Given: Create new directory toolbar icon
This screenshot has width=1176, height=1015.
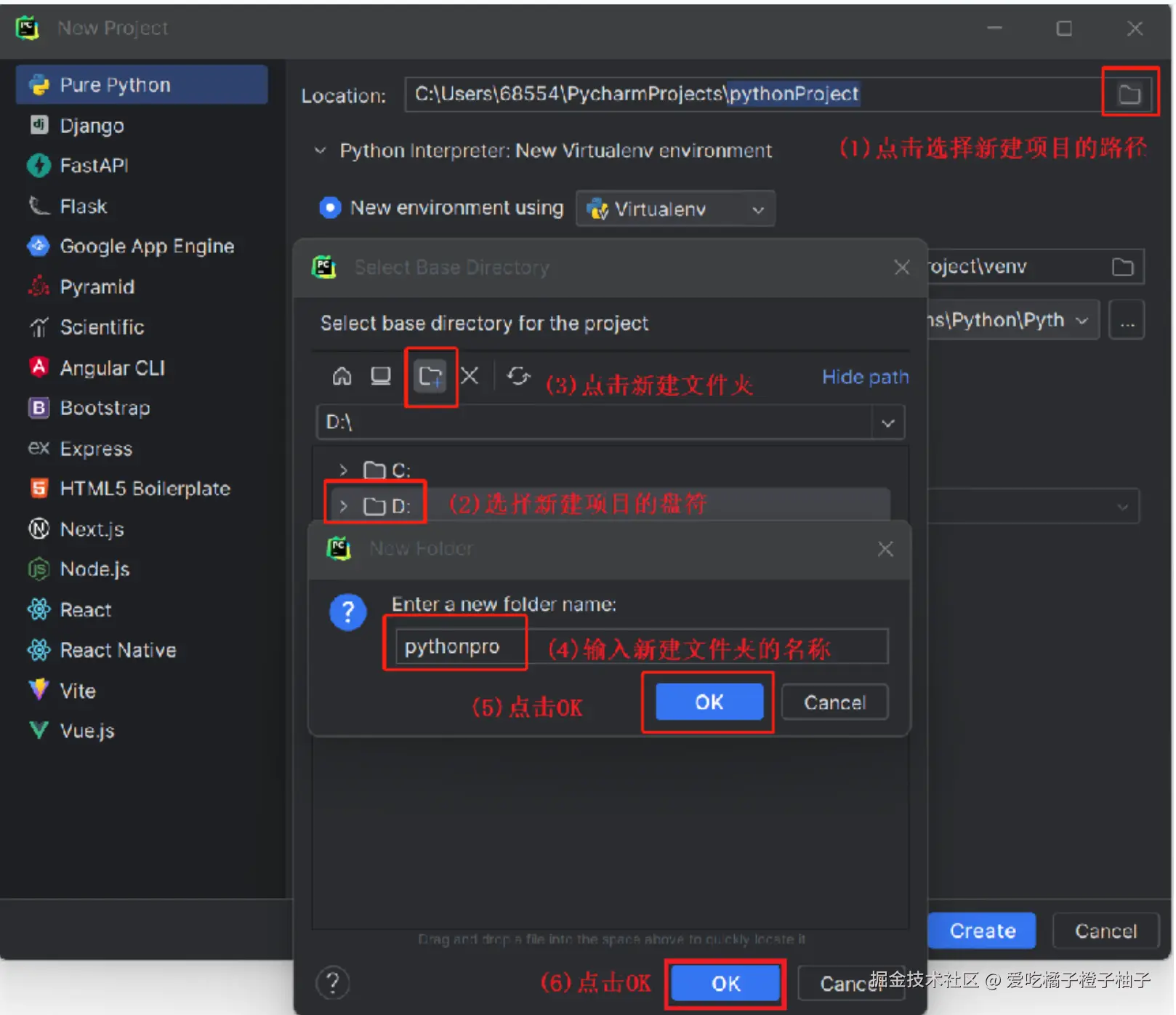Looking at the screenshot, I should tap(430, 377).
